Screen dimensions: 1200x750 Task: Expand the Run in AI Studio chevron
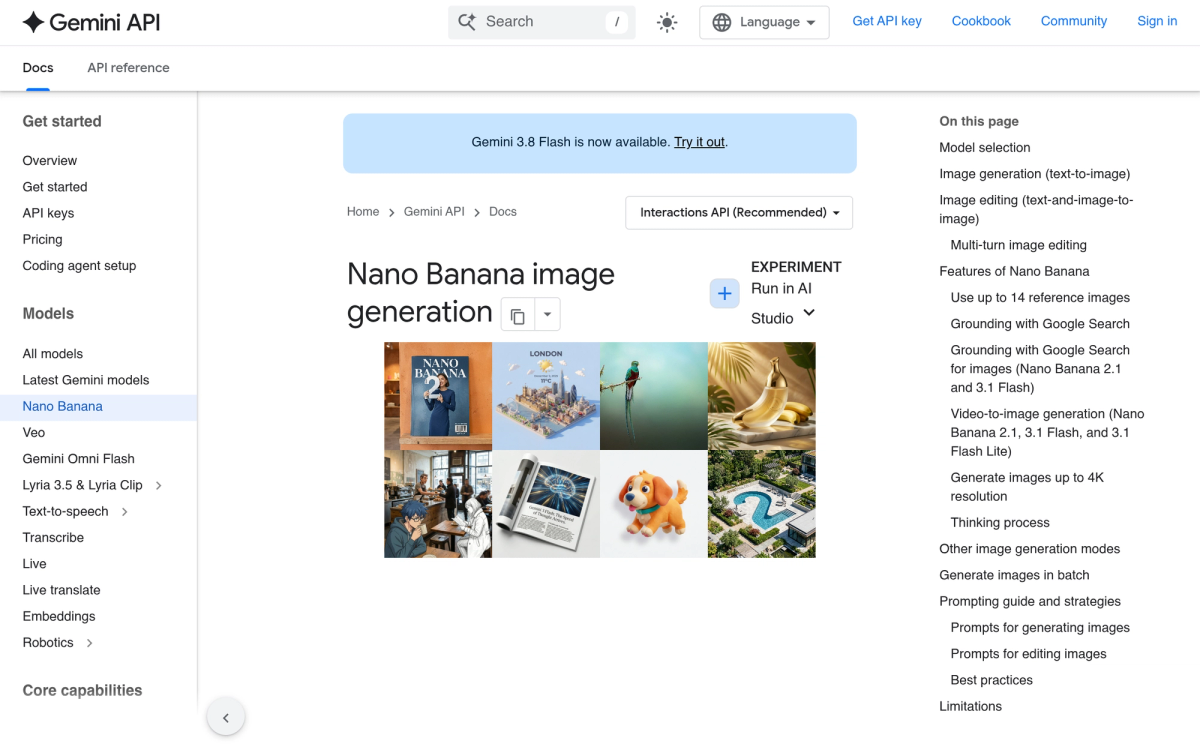tap(809, 313)
